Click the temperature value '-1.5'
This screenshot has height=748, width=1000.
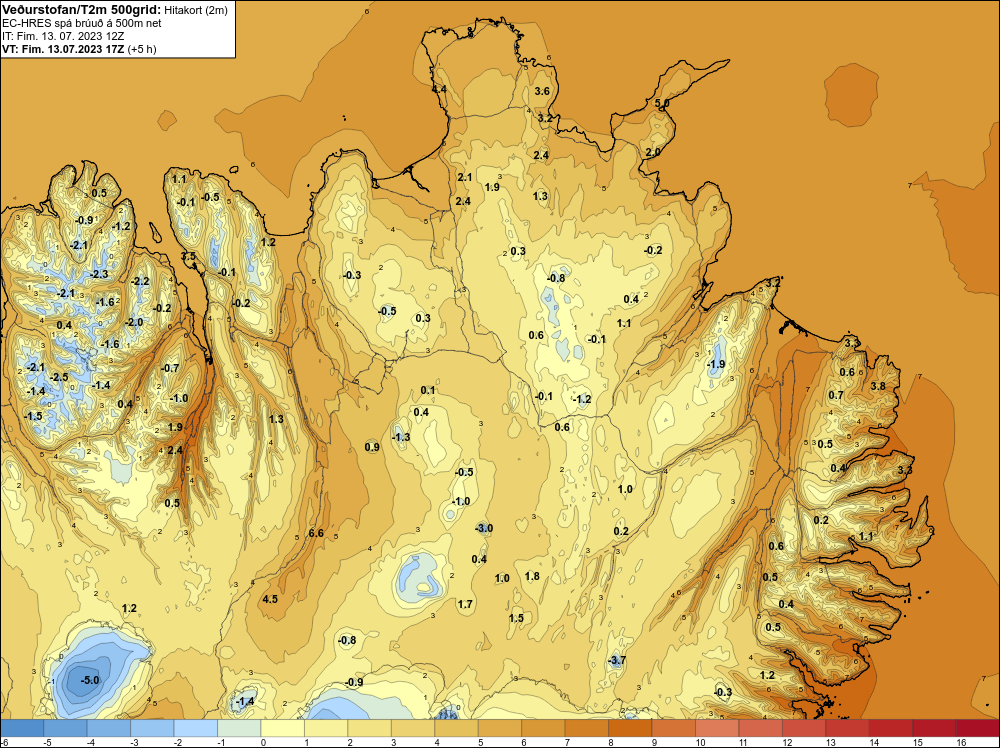33,416
